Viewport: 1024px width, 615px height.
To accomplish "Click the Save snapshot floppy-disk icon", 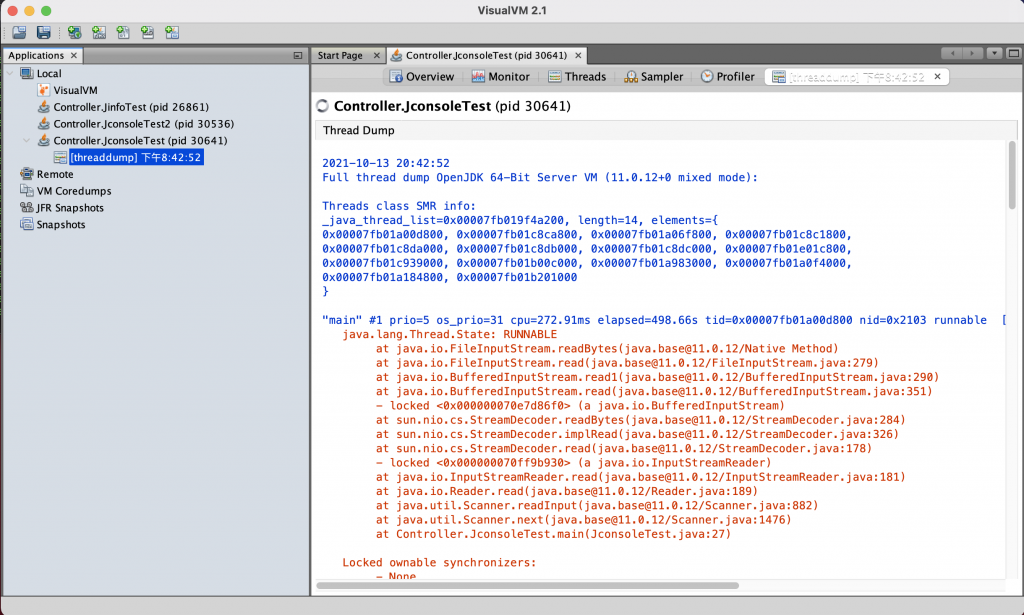I will point(44,32).
